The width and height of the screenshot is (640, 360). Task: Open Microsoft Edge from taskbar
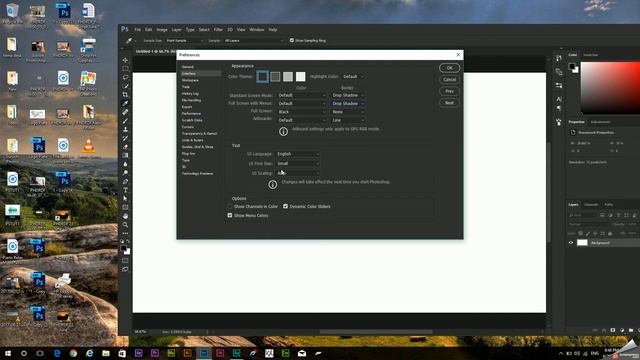57,353
